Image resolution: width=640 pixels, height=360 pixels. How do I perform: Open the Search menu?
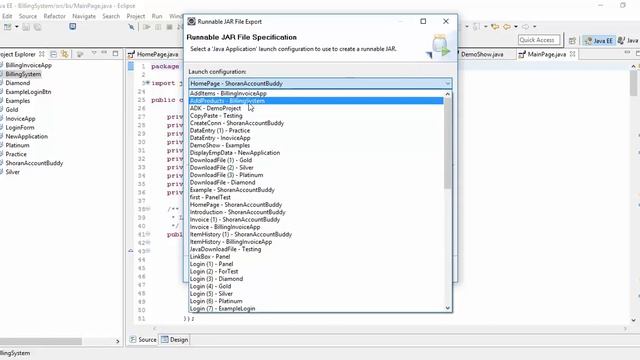point(111,16)
